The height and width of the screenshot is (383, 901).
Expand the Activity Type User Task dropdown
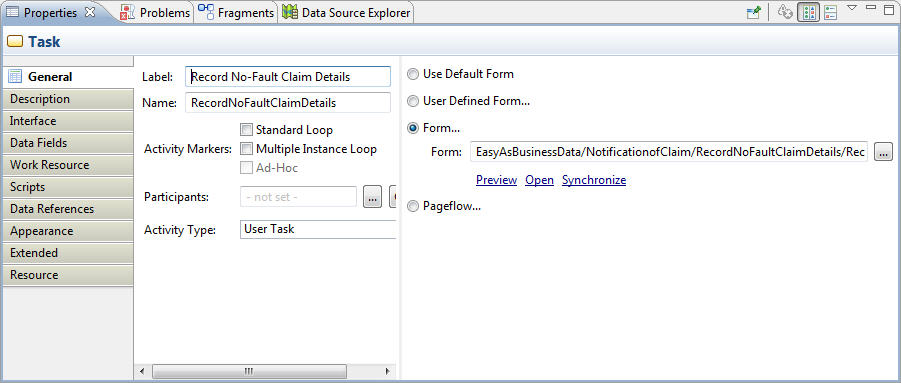point(318,229)
